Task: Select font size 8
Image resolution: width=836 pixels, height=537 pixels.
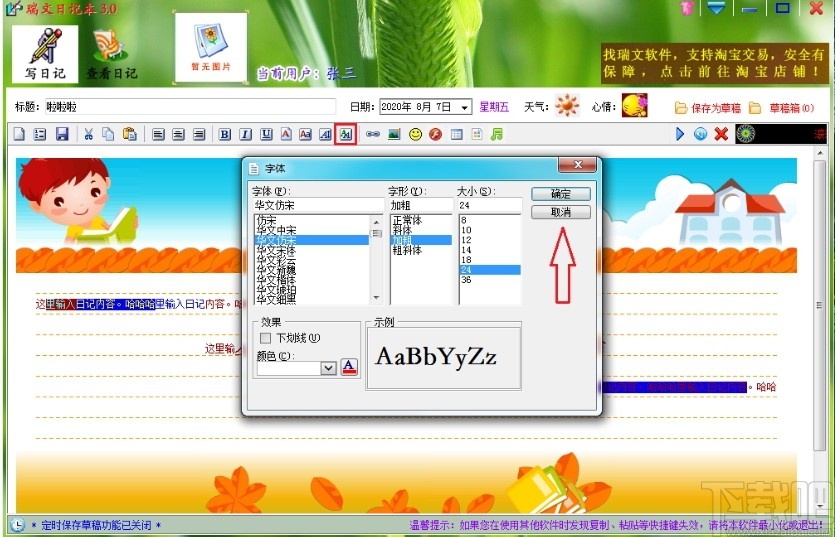Action: tap(464, 220)
